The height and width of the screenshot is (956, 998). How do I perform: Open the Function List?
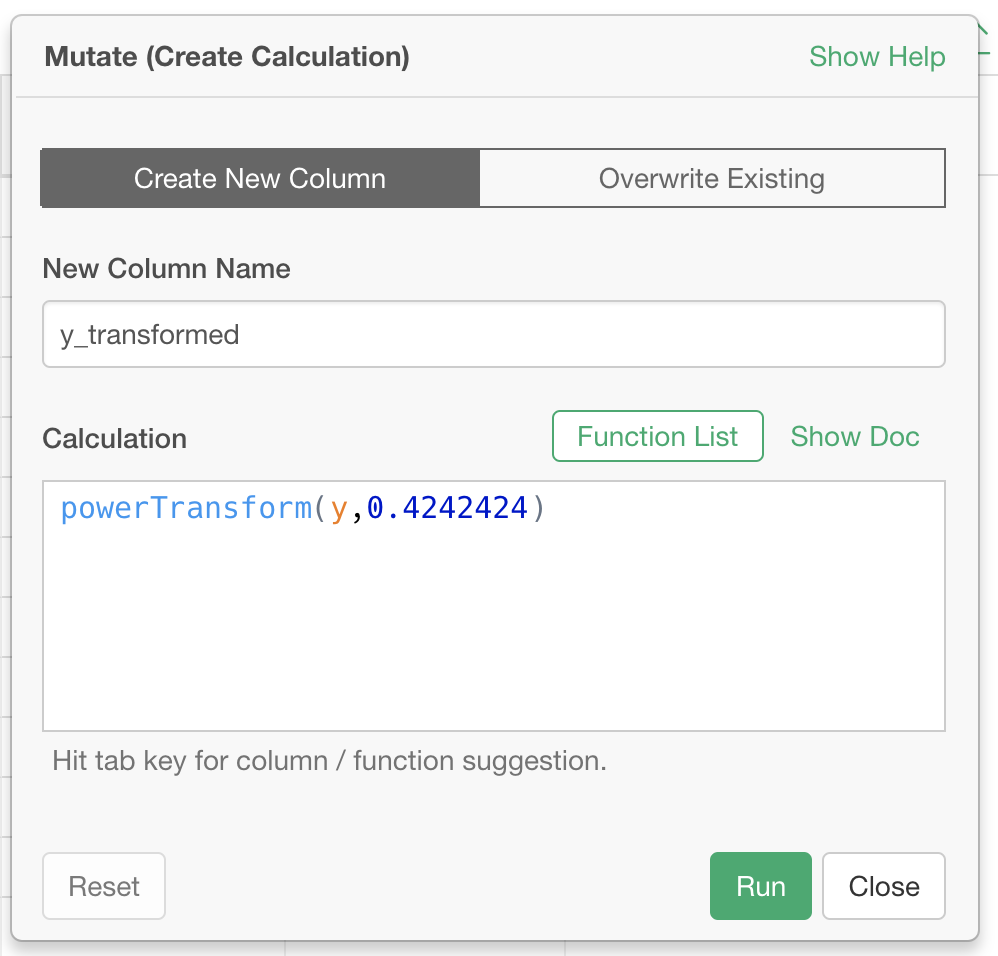coord(657,437)
